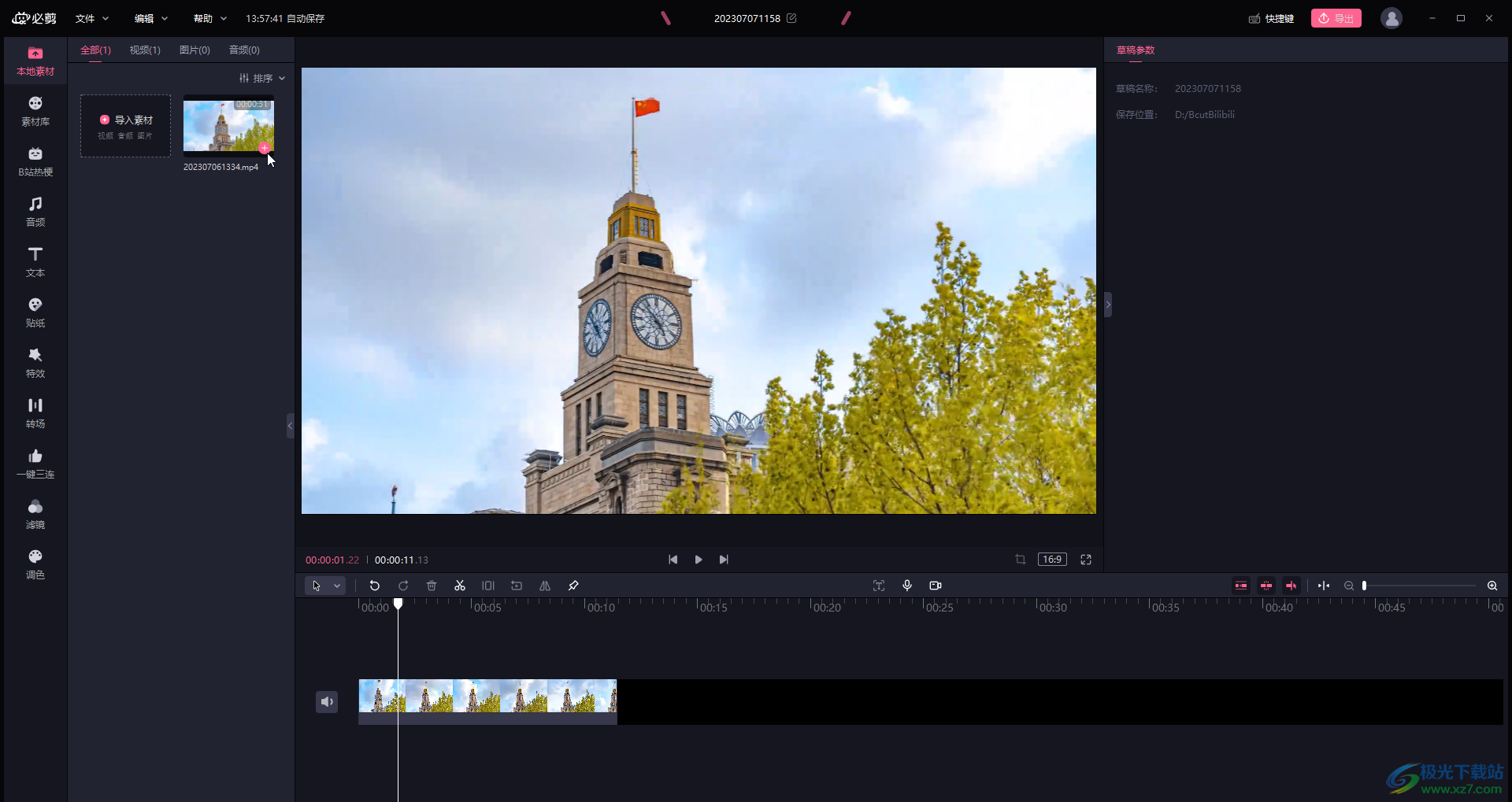Open the 贴纸 stickers panel
Image resolution: width=1512 pixels, height=802 pixels.
click(x=35, y=313)
